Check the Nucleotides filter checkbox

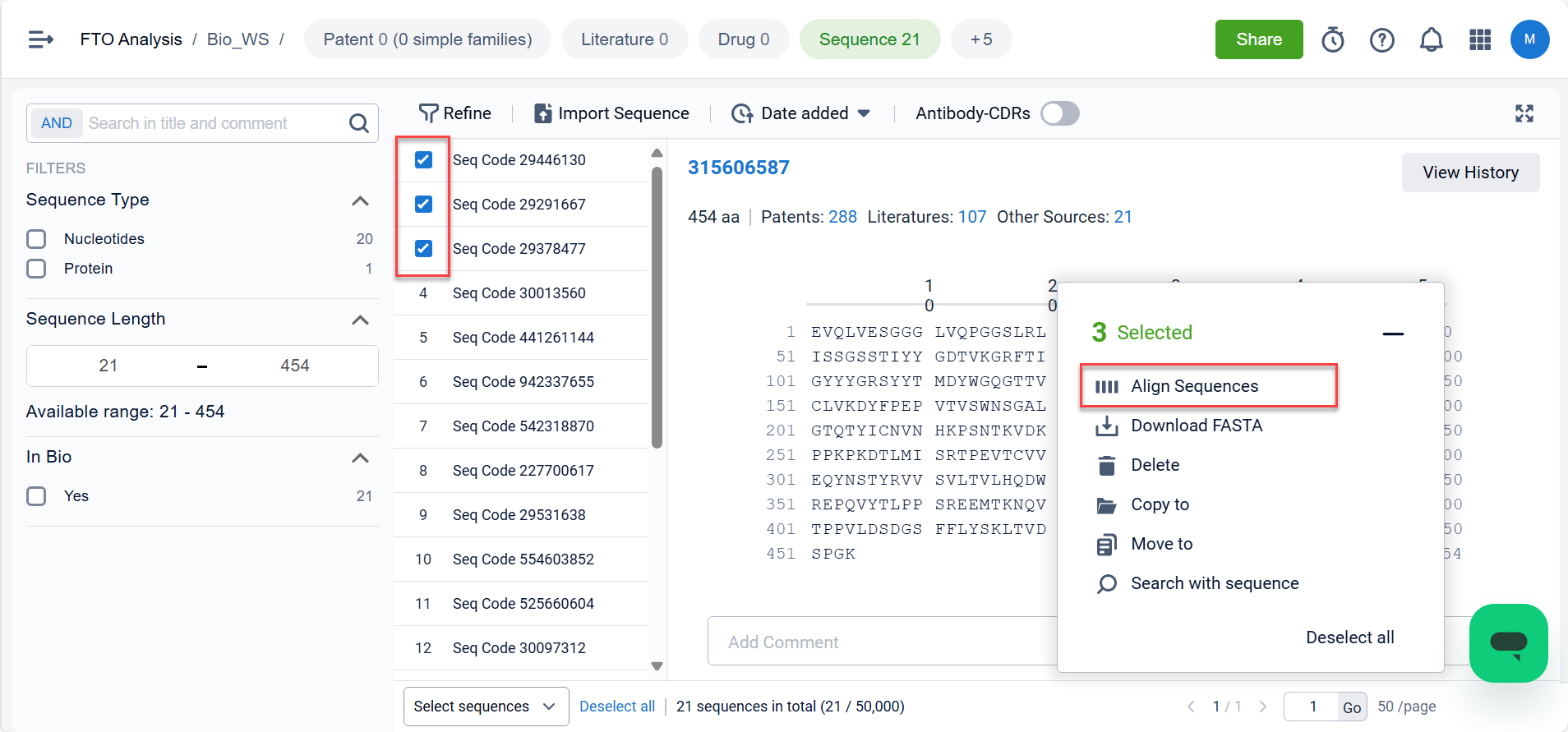[36, 239]
